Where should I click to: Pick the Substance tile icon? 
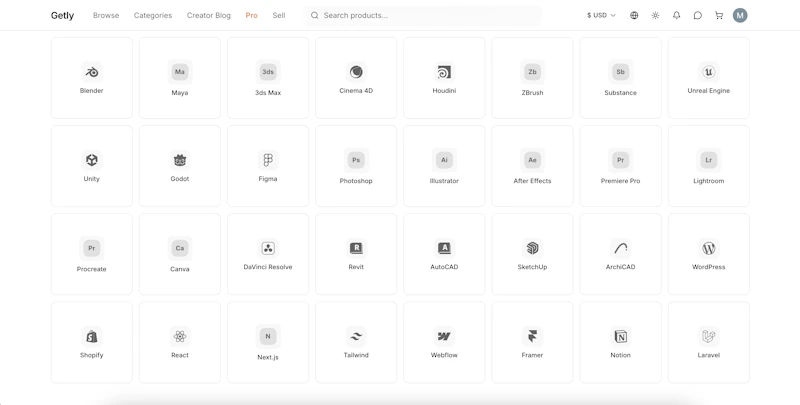tap(620, 72)
